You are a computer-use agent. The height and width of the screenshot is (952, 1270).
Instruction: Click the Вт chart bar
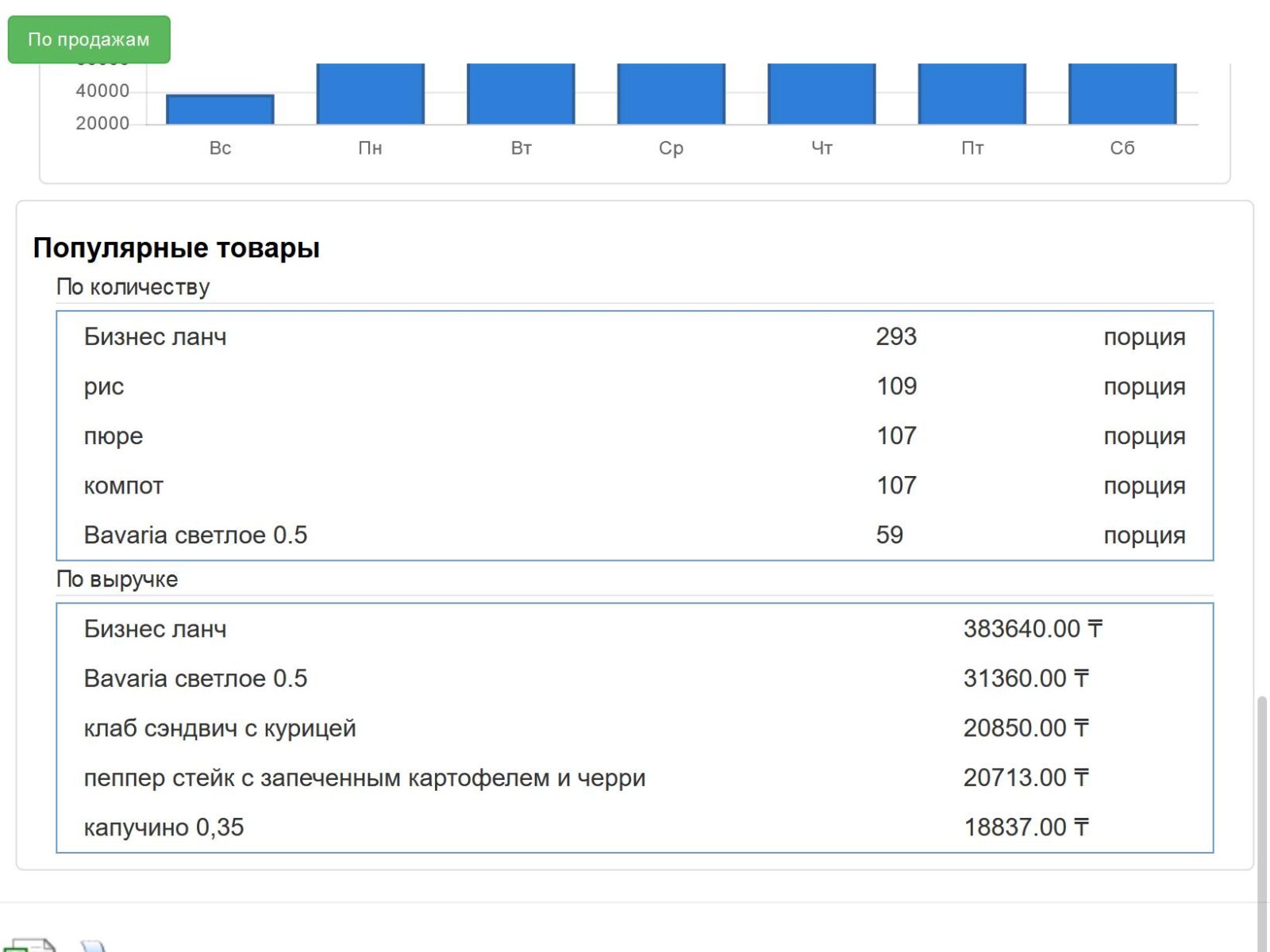point(521,94)
